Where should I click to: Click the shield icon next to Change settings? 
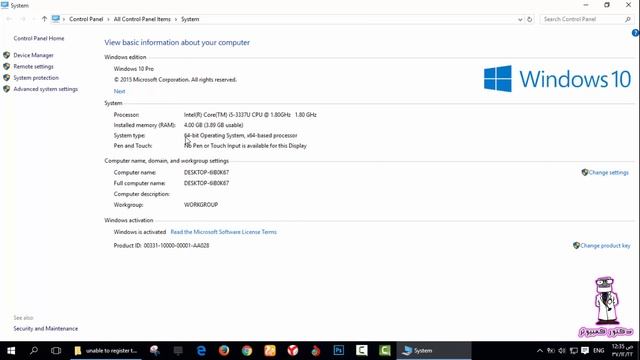pos(585,173)
